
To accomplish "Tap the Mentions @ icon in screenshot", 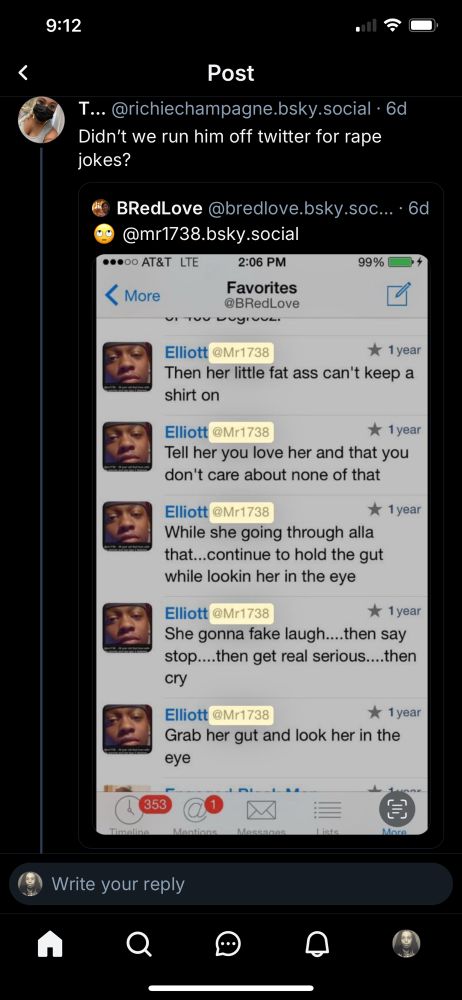I will (194, 811).
